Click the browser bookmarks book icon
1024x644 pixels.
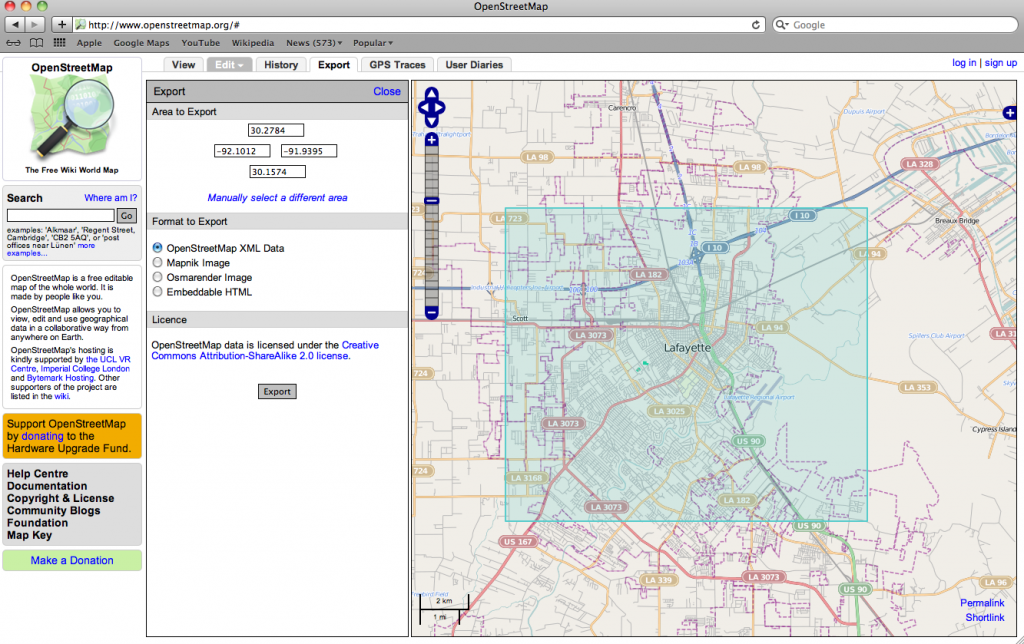pyautogui.click(x=36, y=43)
